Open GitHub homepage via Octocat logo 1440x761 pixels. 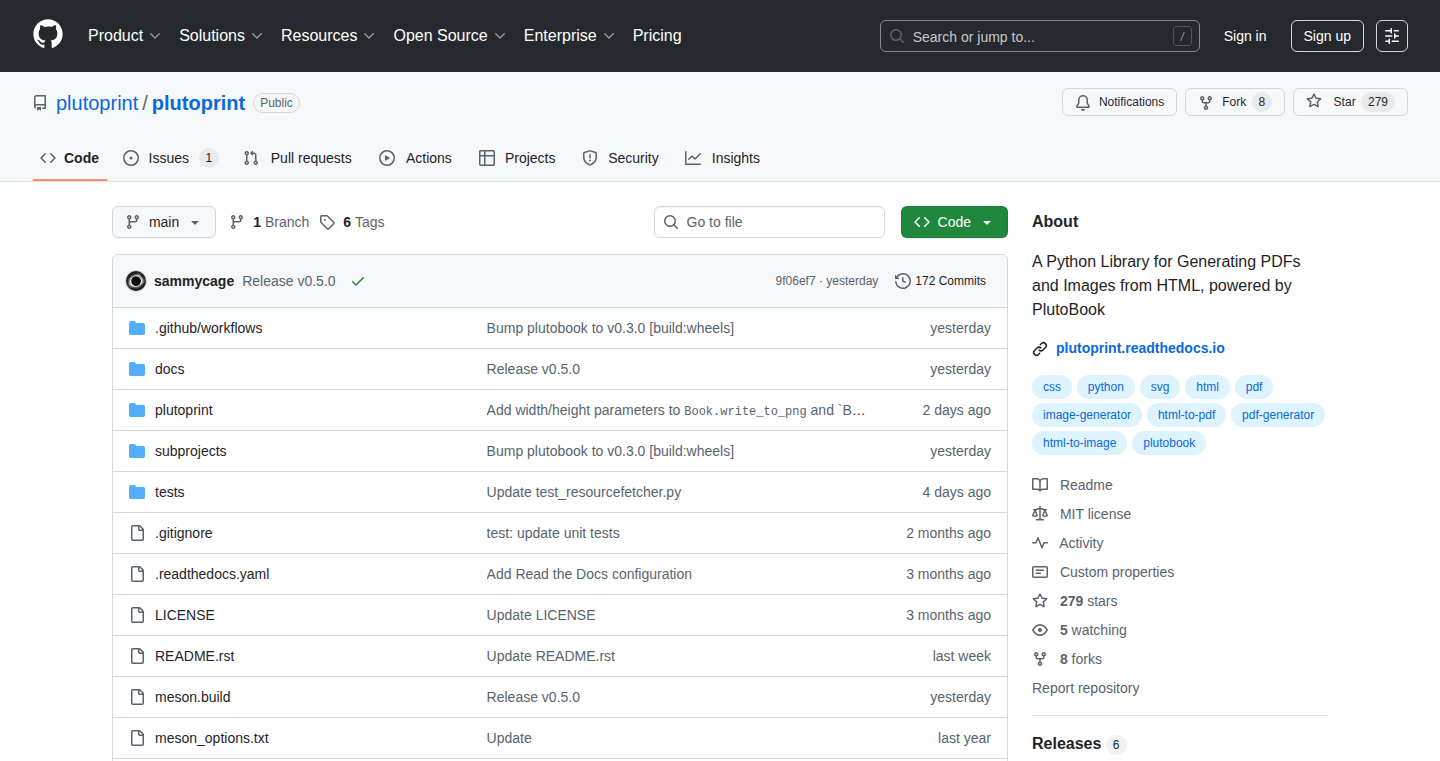point(48,35)
